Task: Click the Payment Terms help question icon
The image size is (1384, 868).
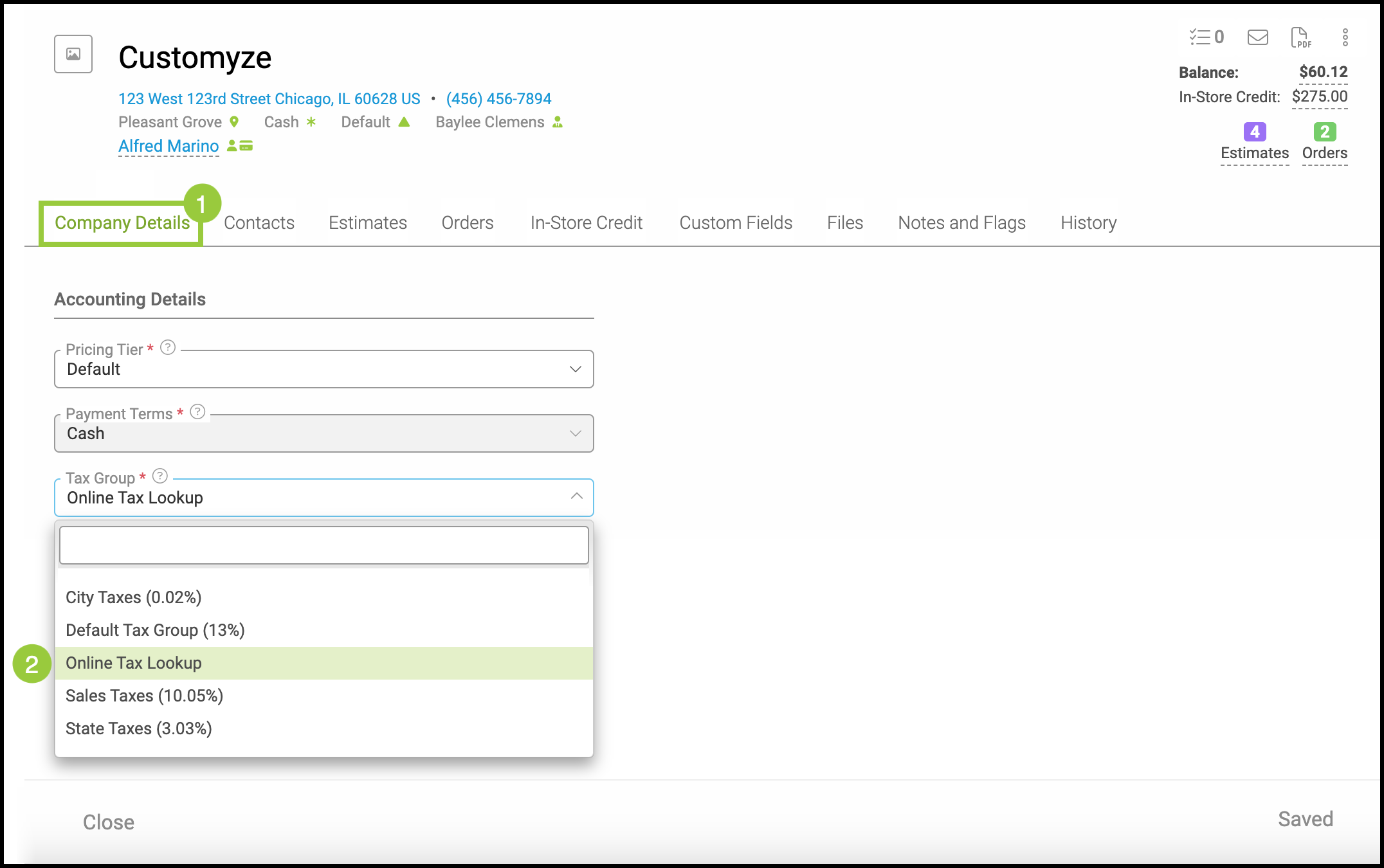Action: (x=198, y=412)
